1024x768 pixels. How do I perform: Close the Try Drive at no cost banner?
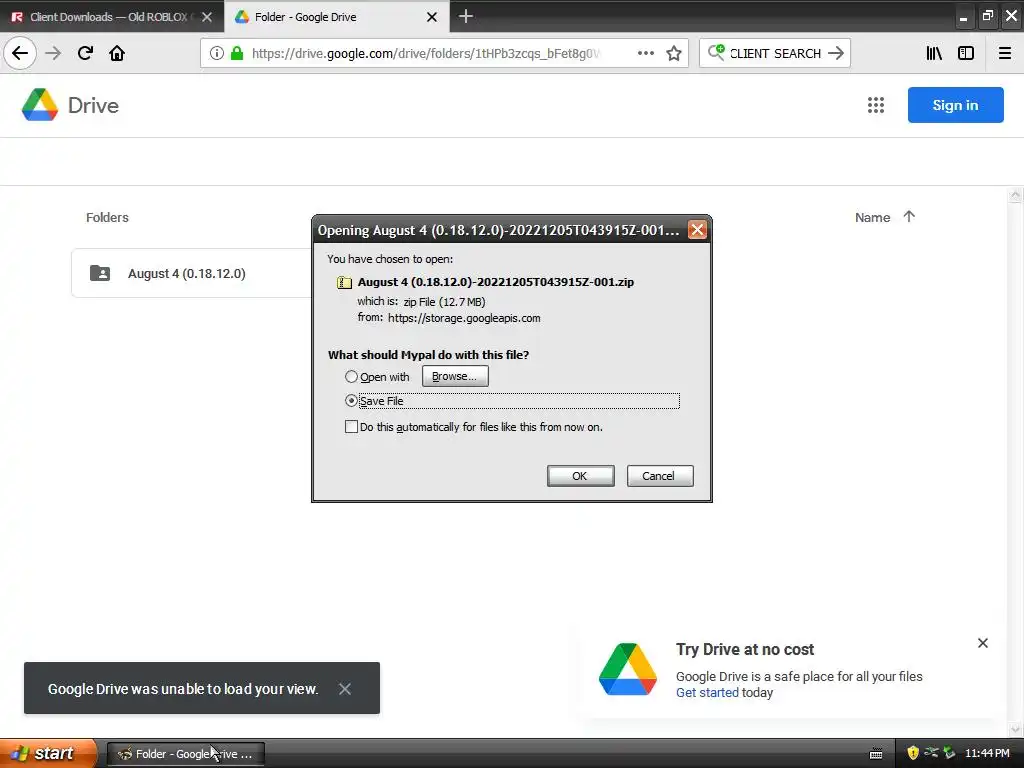983,643
